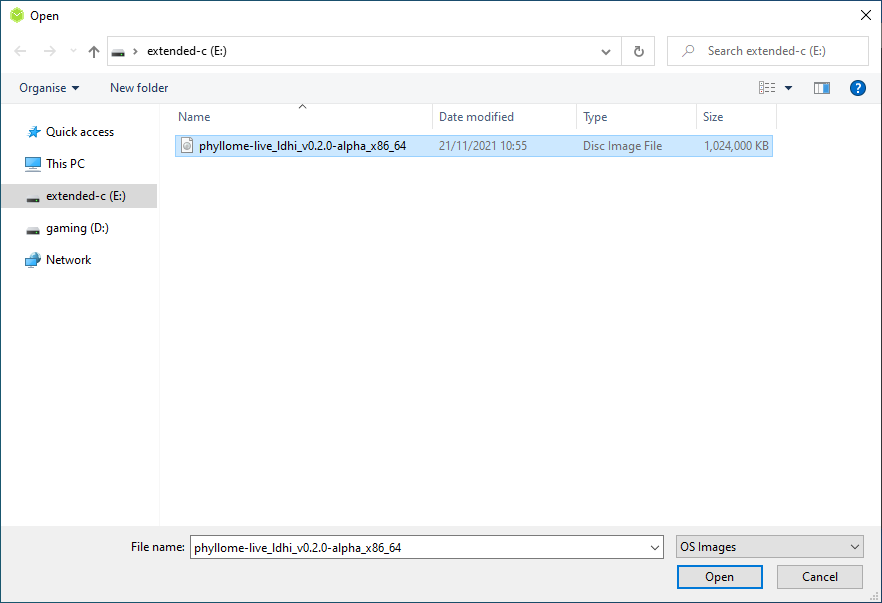
Task: Select Network in the navigation pane
Action: 68,260
